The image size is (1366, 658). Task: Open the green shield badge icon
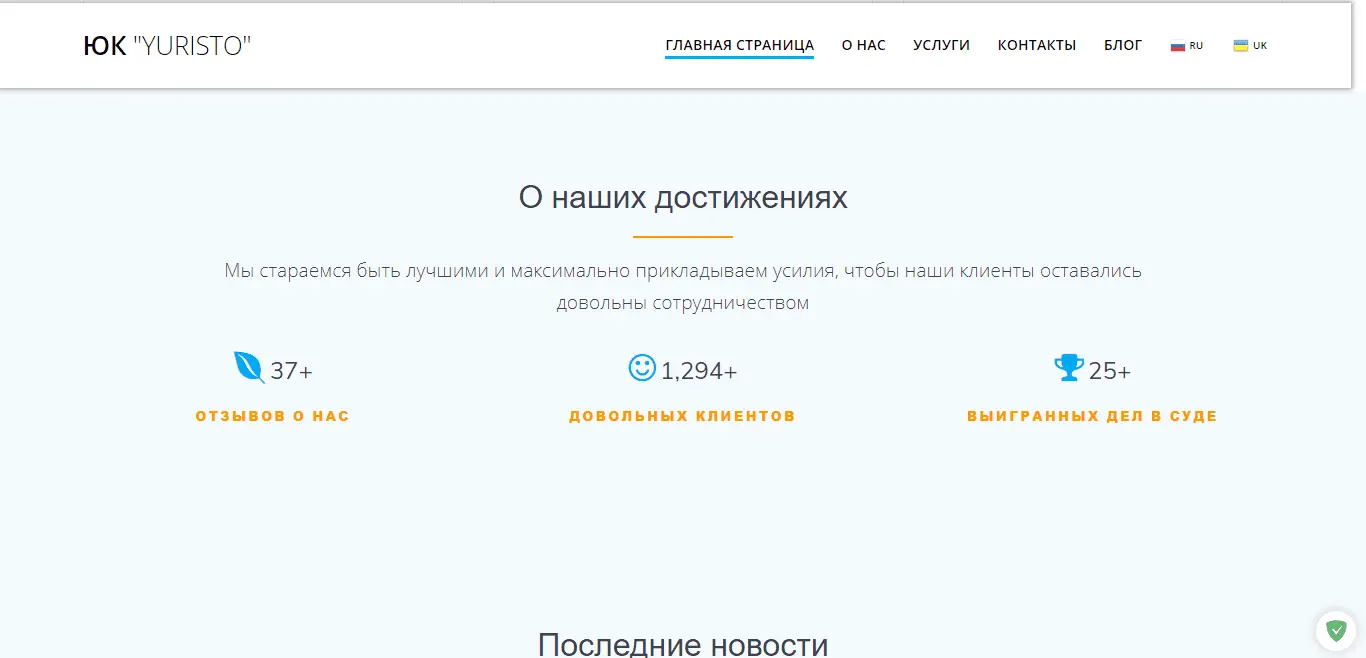pos(1336,630)
